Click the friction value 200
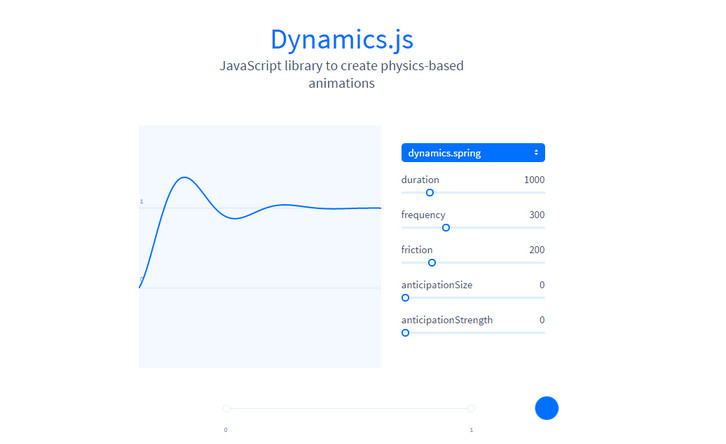 point(537,250)
